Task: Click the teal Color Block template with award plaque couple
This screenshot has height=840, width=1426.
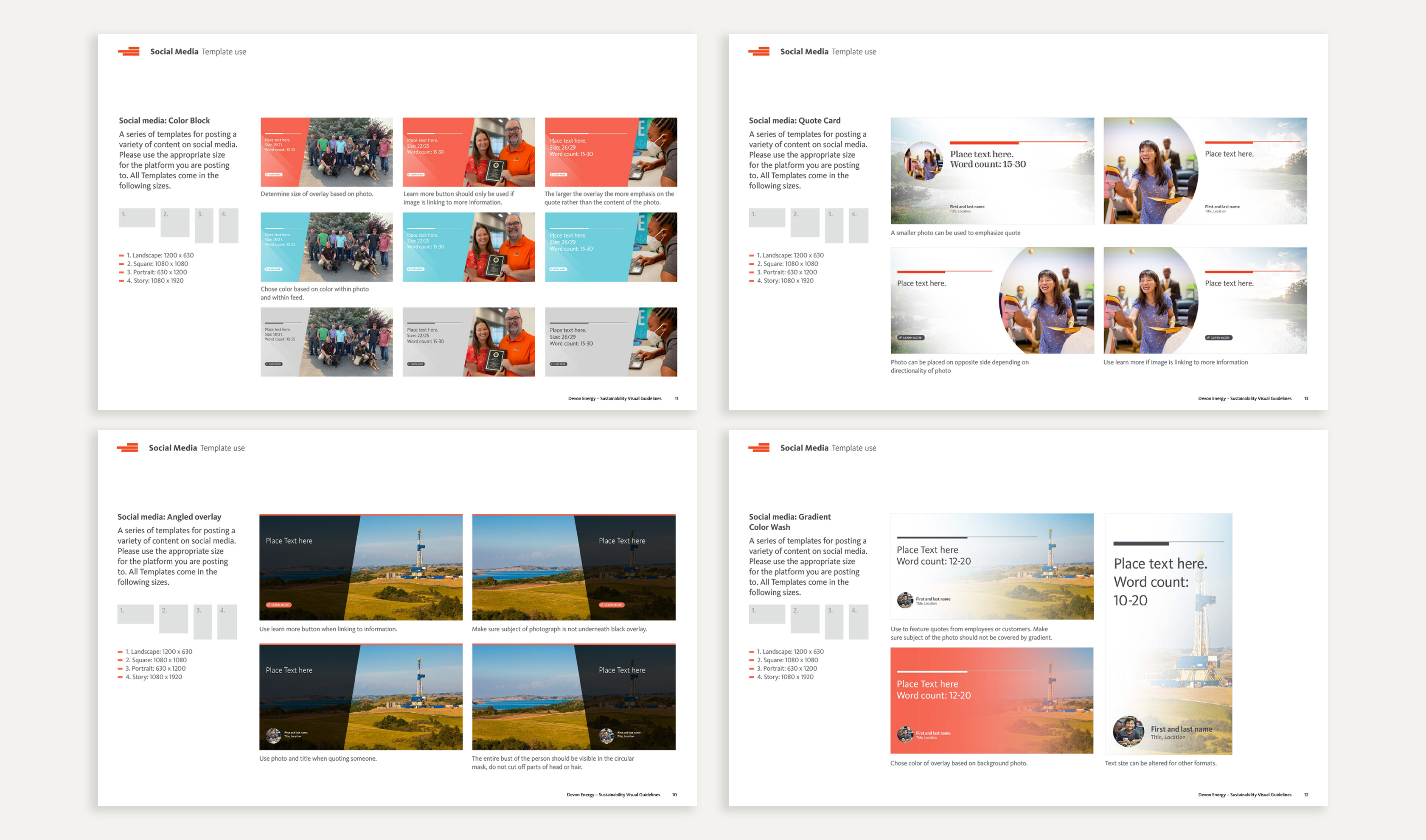Action: pyautogui.click(x=468, y=247)
